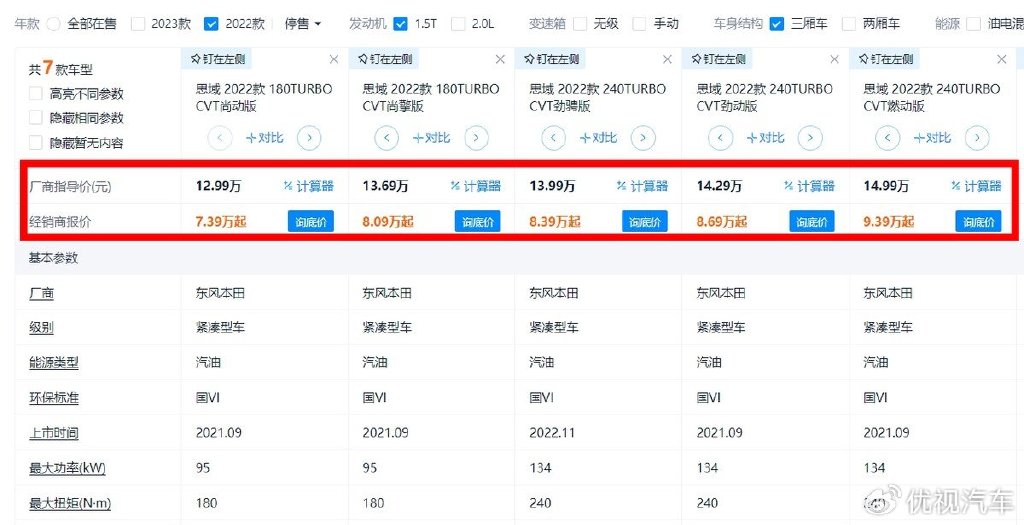Remove the 180TURBO CVT尚动版 column
Viewport: 1024px width, 525px height.
point(334,59)
